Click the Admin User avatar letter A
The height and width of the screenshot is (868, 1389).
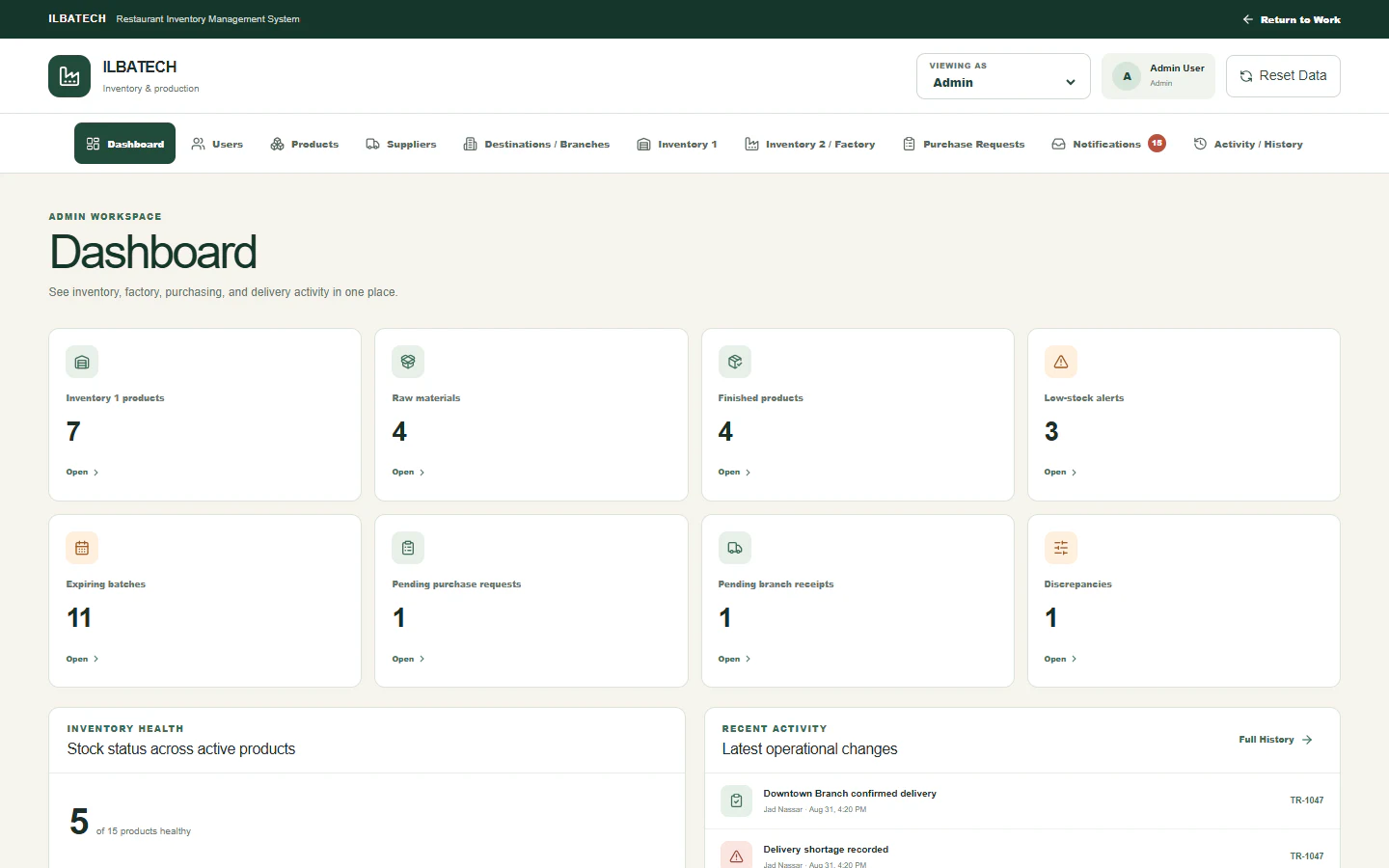pos(1127,76)
